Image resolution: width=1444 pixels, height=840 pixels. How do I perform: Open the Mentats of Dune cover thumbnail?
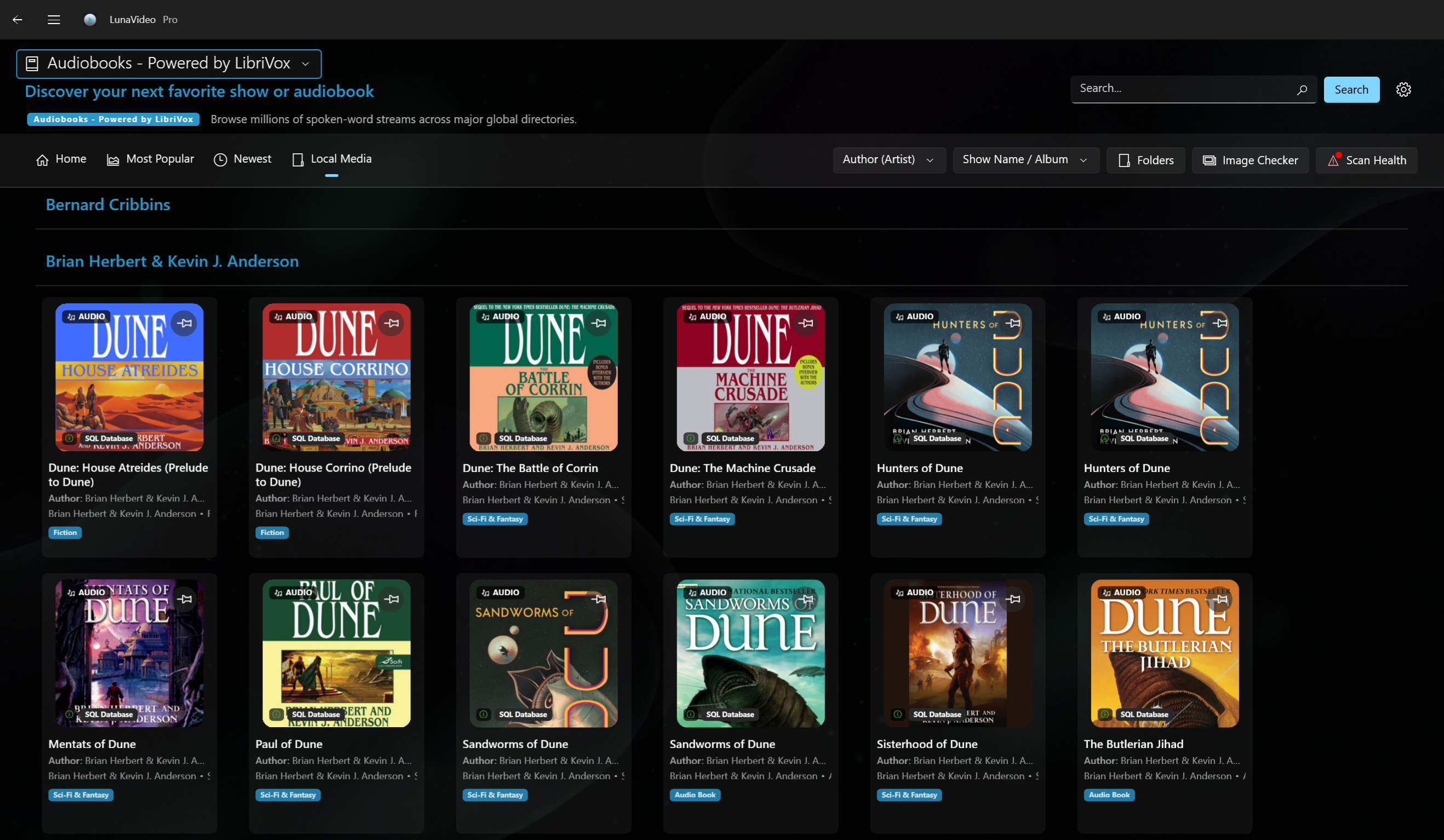[x=129, y=654]
